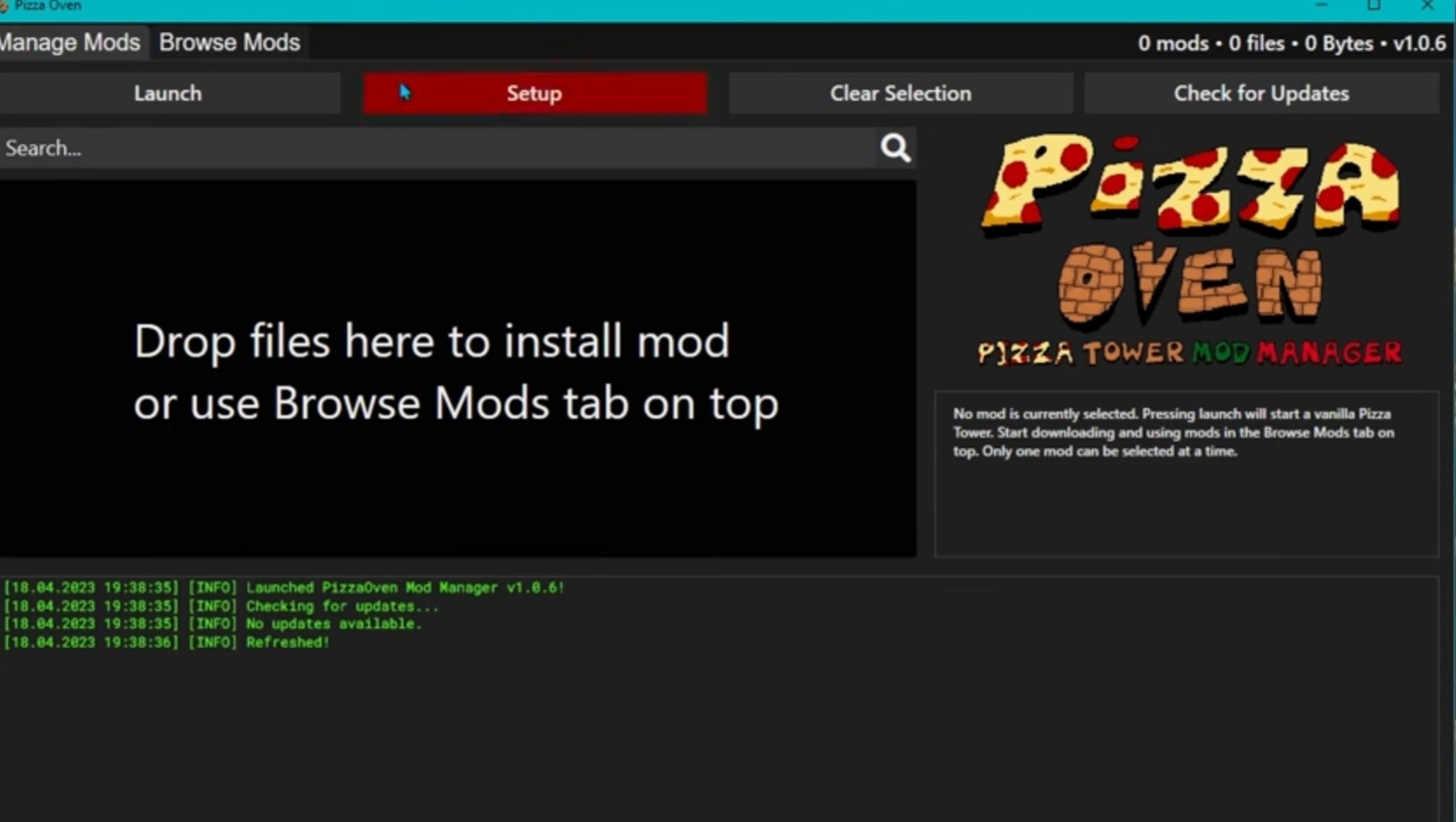Maximize the Pizza Oven window
The width and height of the screenshot is (1456, 822).
[1374, 6]
